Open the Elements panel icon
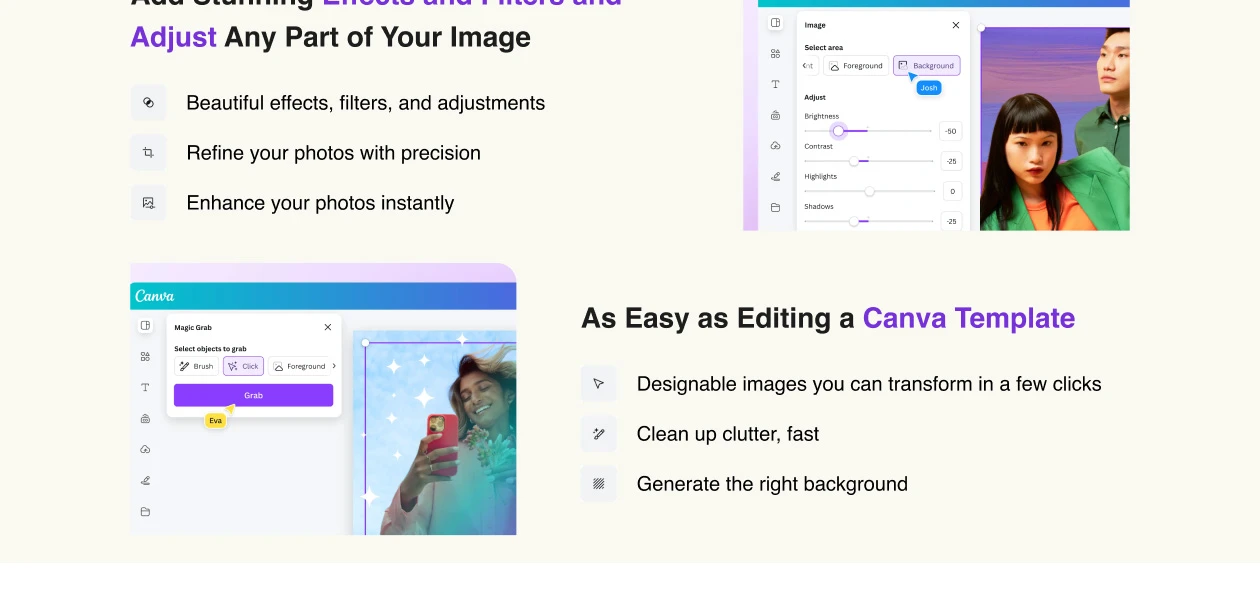Viewport: 1260px width, 600px height. [x=145, y=356]
